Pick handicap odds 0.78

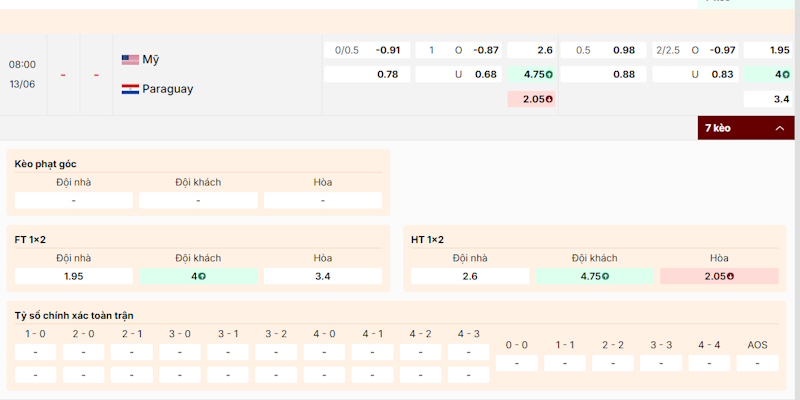click(367, 74)
